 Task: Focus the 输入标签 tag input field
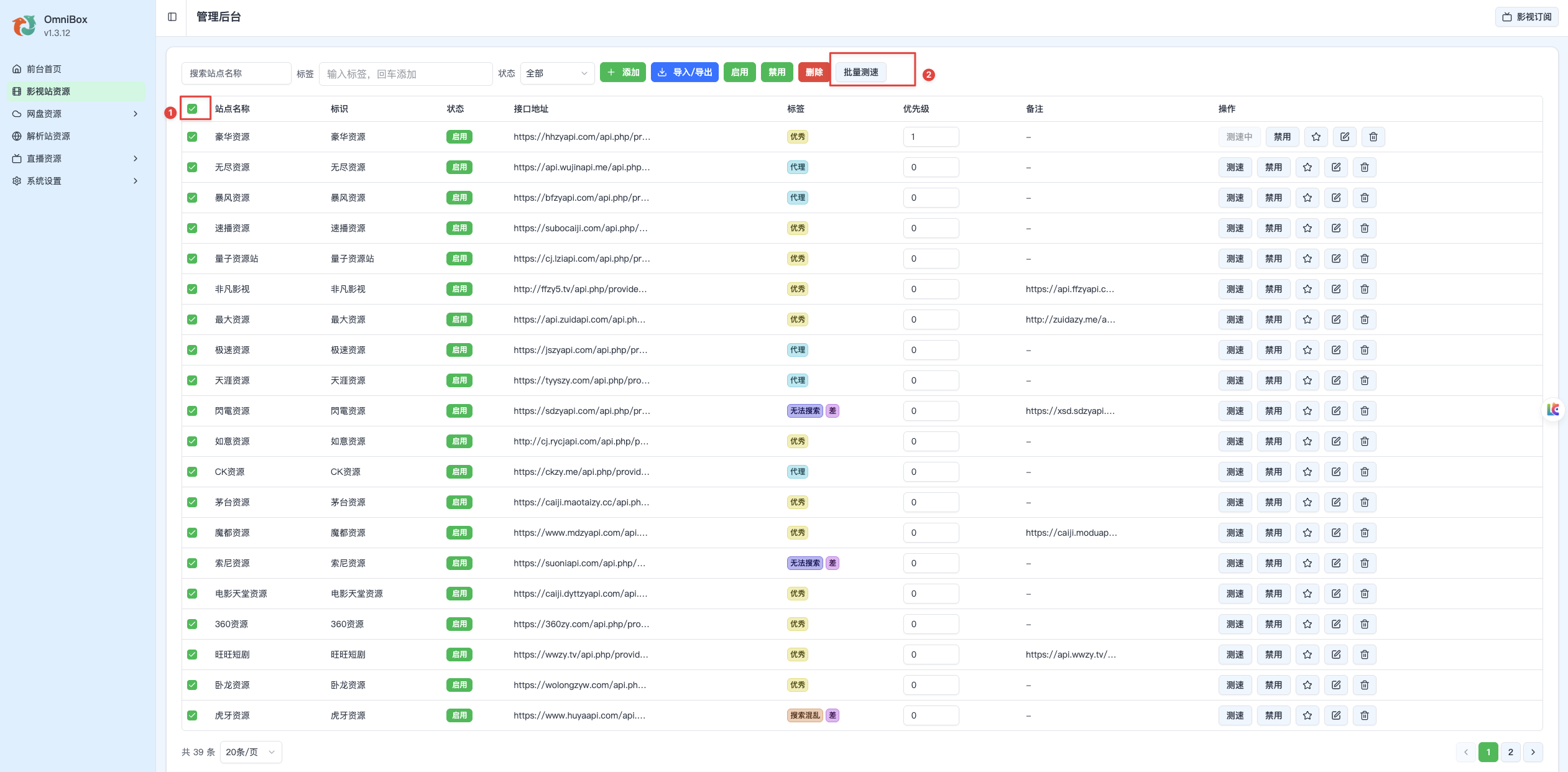coord(406,74)
